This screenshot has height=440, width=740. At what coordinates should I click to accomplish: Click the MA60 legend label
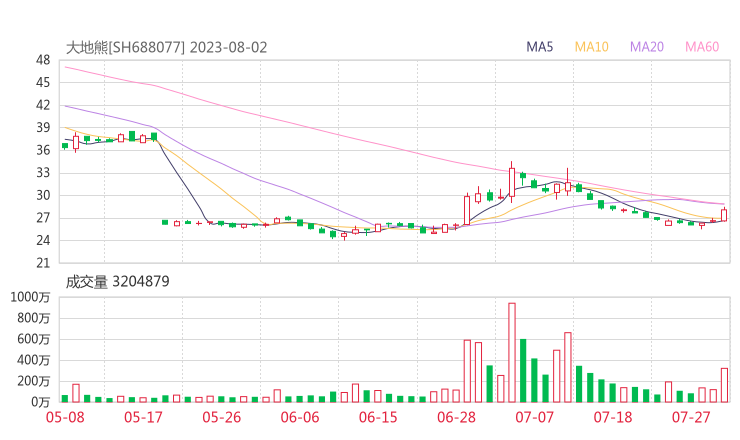tap(702, 47)
